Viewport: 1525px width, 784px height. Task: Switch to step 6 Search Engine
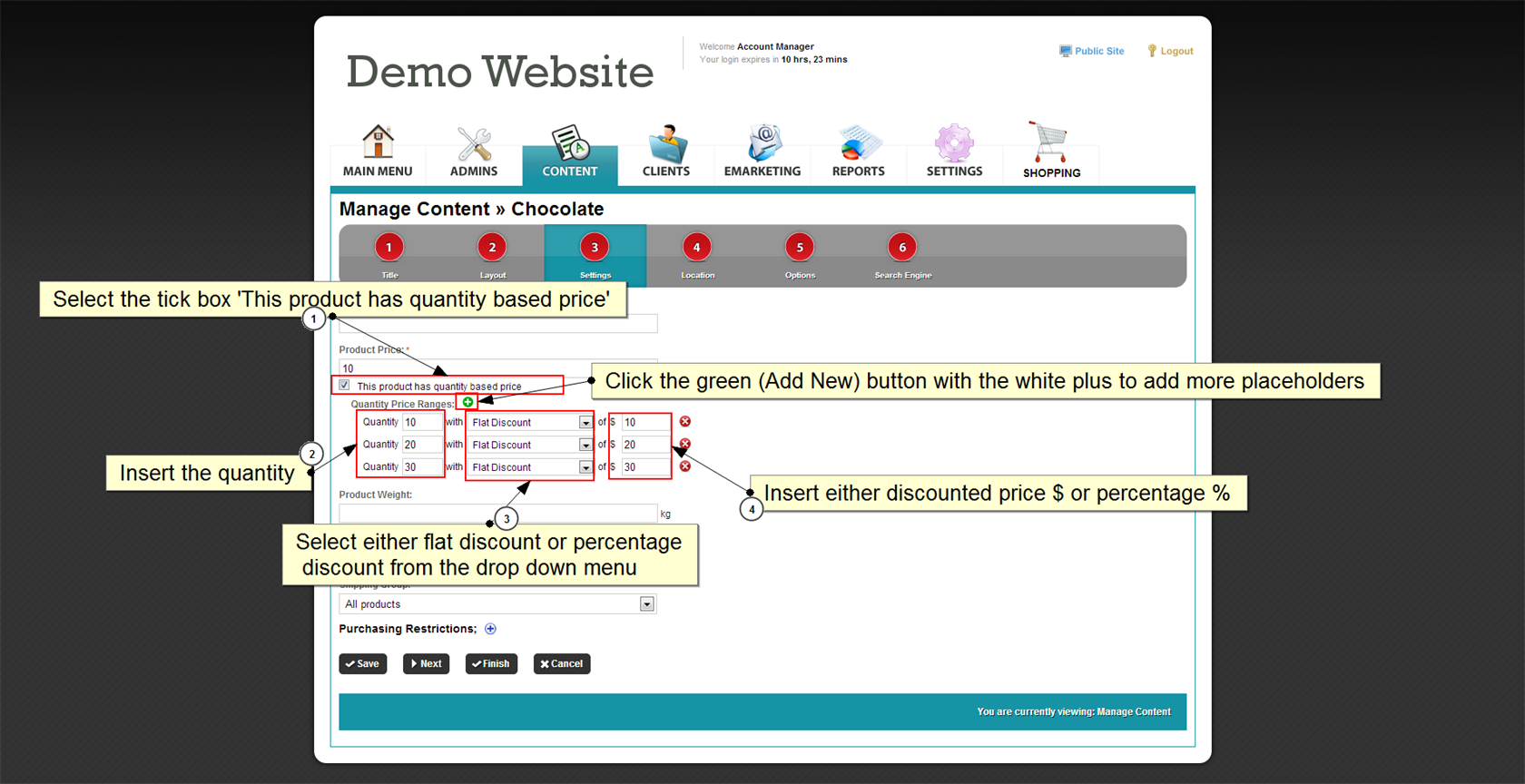(x=902, y=248)
